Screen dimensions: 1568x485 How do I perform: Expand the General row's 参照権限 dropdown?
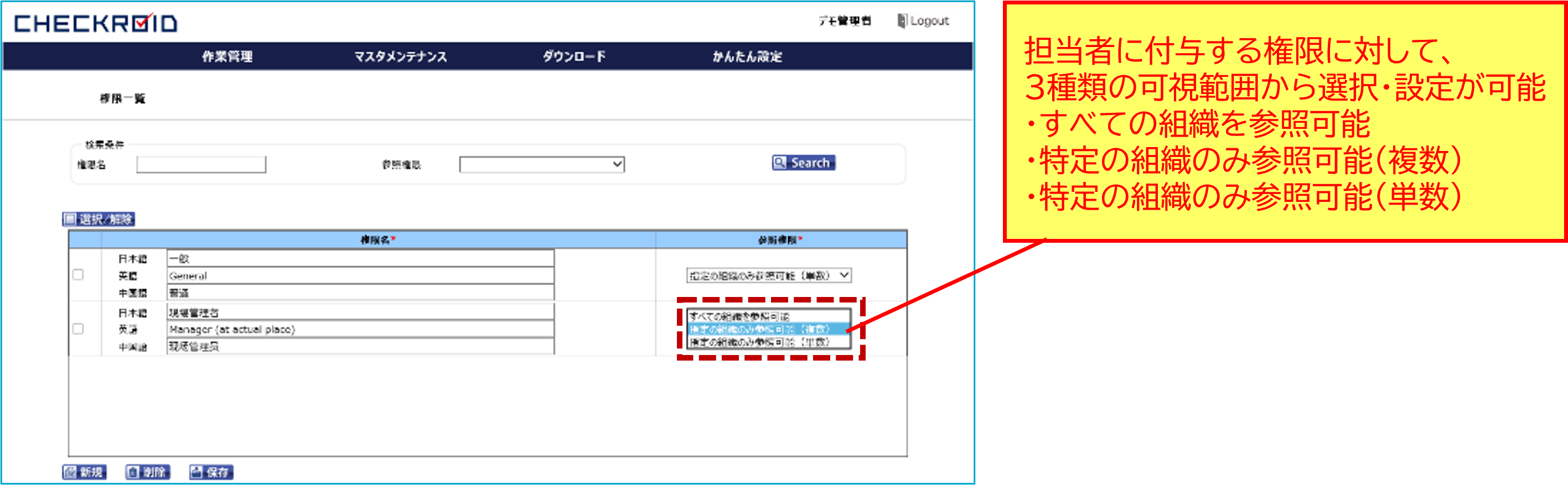tap(768, 275)
